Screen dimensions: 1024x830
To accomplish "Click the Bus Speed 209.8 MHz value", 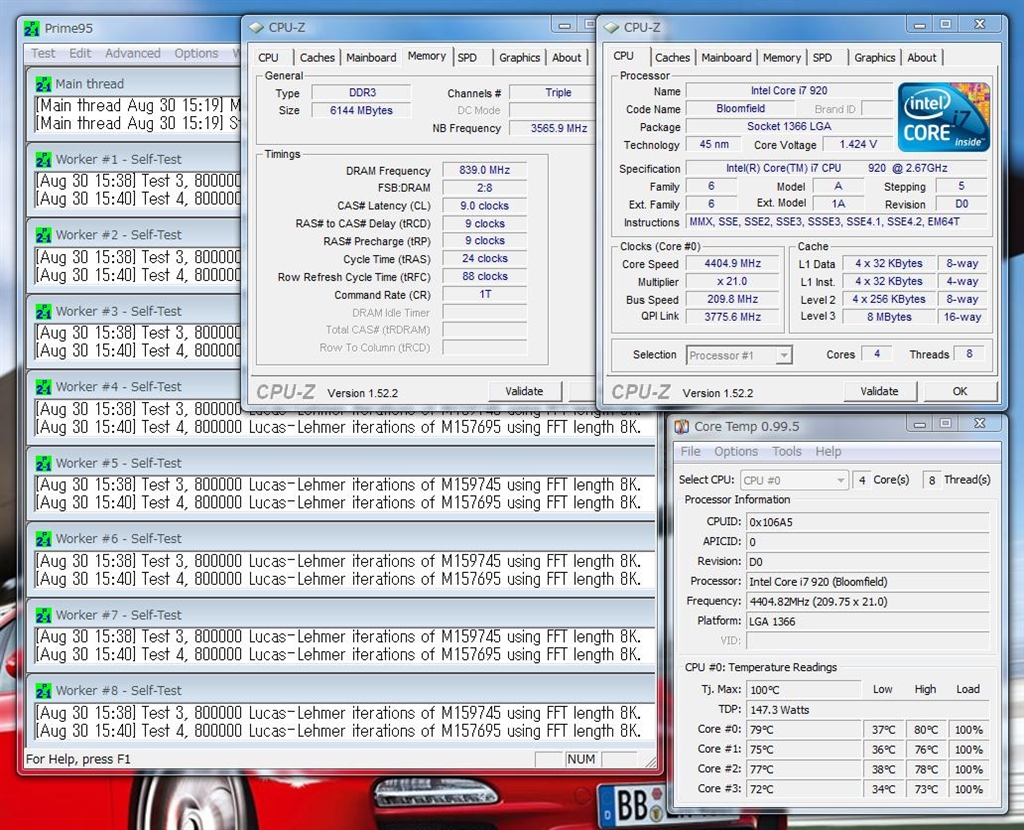I will [x=732, y=299].
